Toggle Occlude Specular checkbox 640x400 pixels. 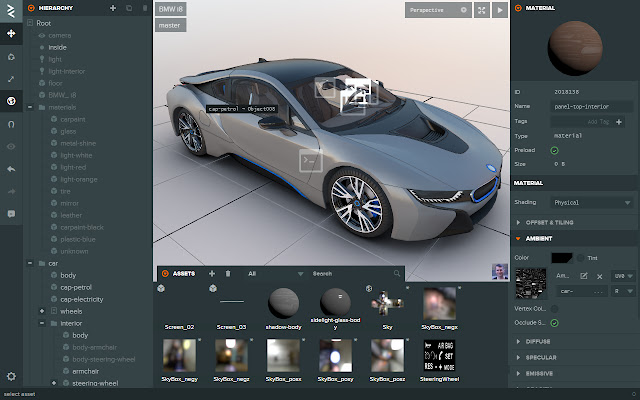[x=554, y=323]
